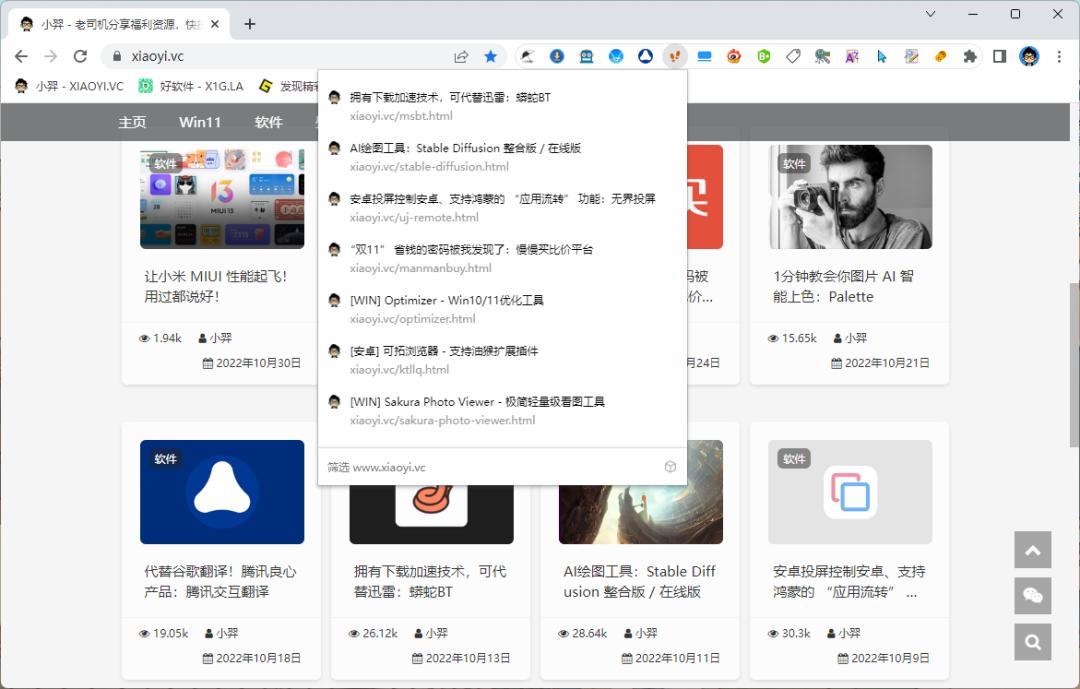The height and width of the screenshot is (689, 1080).
Task: Switch to the Win11 navigation tab
Action: pos(199,121)
